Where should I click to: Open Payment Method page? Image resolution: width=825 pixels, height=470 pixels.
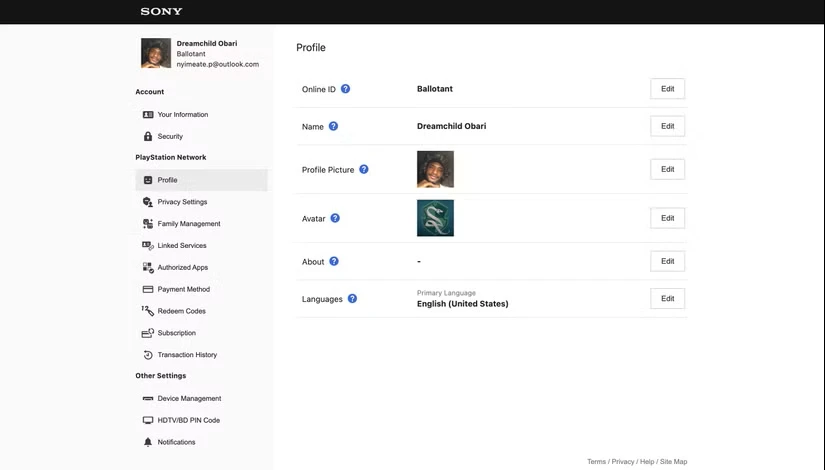pos(184,289)
